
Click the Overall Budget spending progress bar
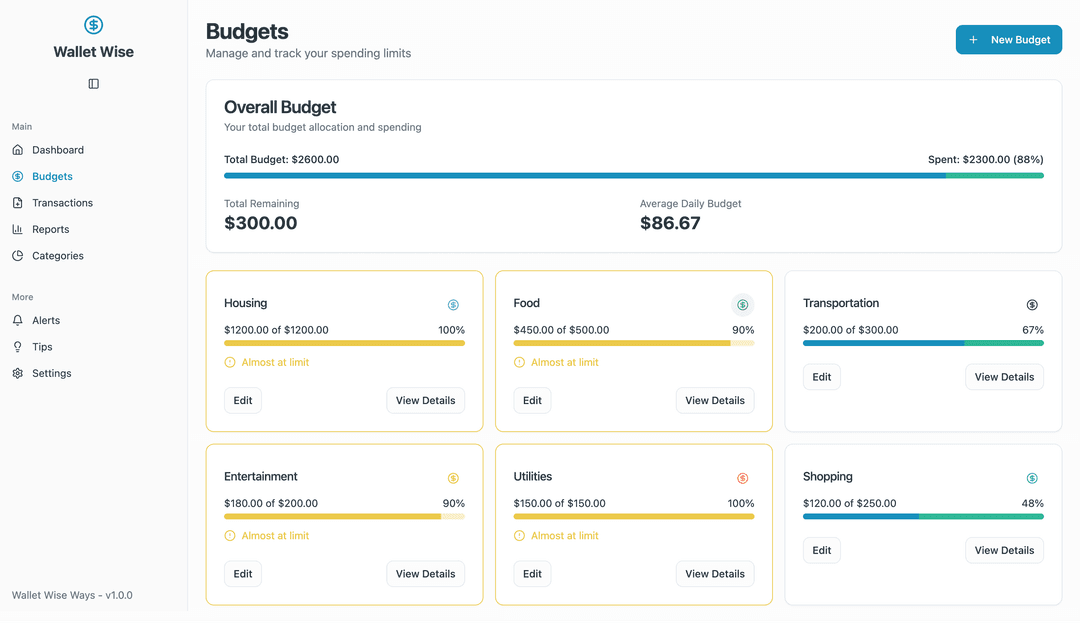pos(633,175)
